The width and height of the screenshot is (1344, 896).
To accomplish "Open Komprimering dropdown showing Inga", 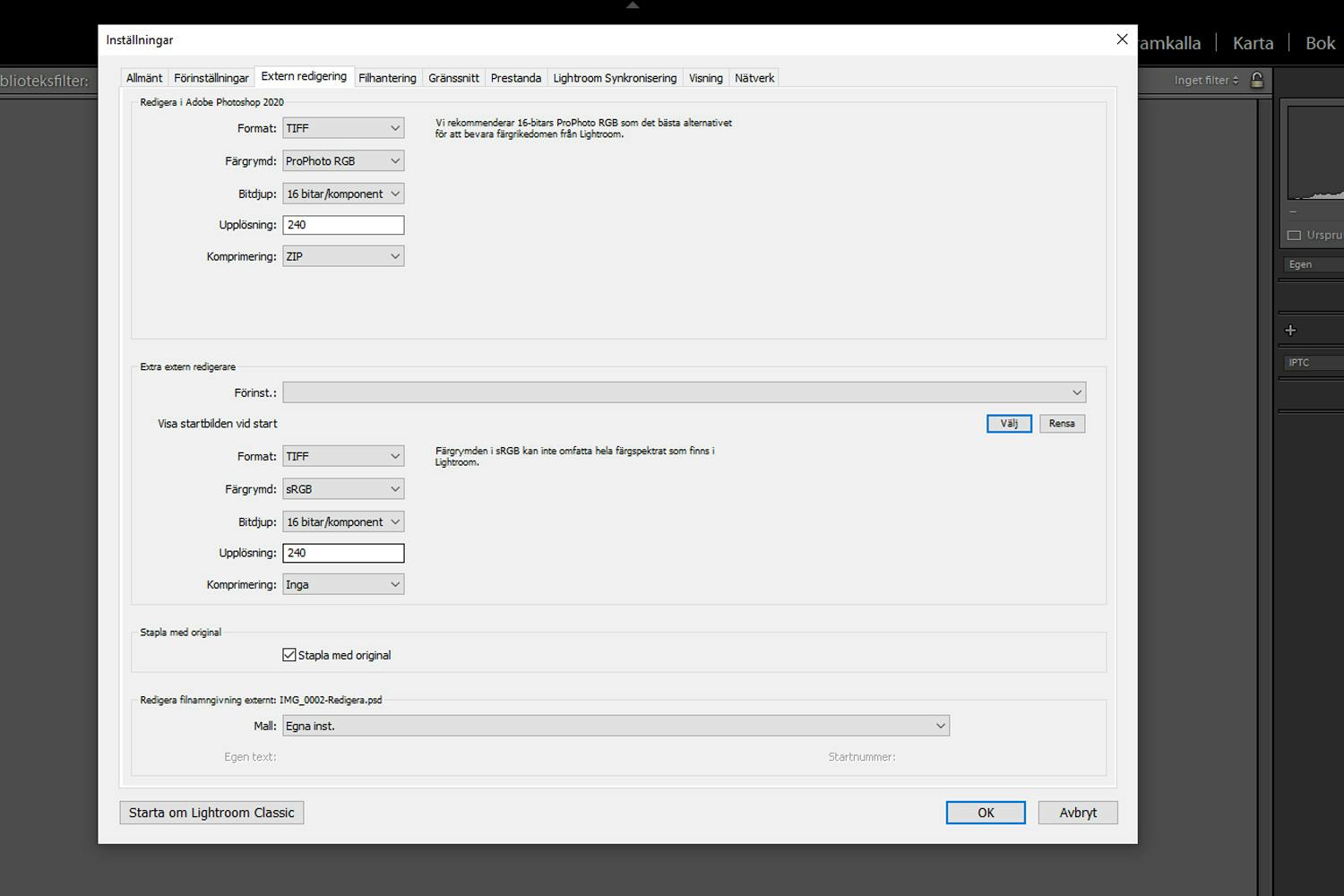I will pos(343,584).
